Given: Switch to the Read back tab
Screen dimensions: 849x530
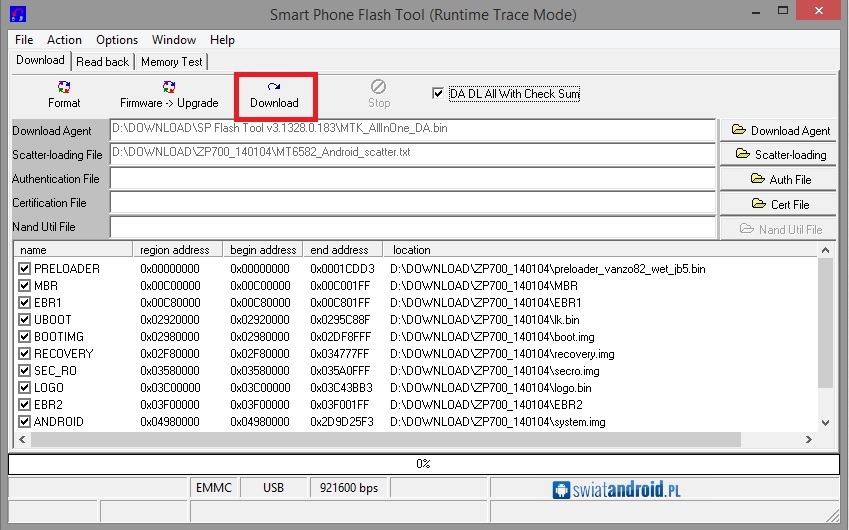Looking at the screenshot, I should [103, 62].
